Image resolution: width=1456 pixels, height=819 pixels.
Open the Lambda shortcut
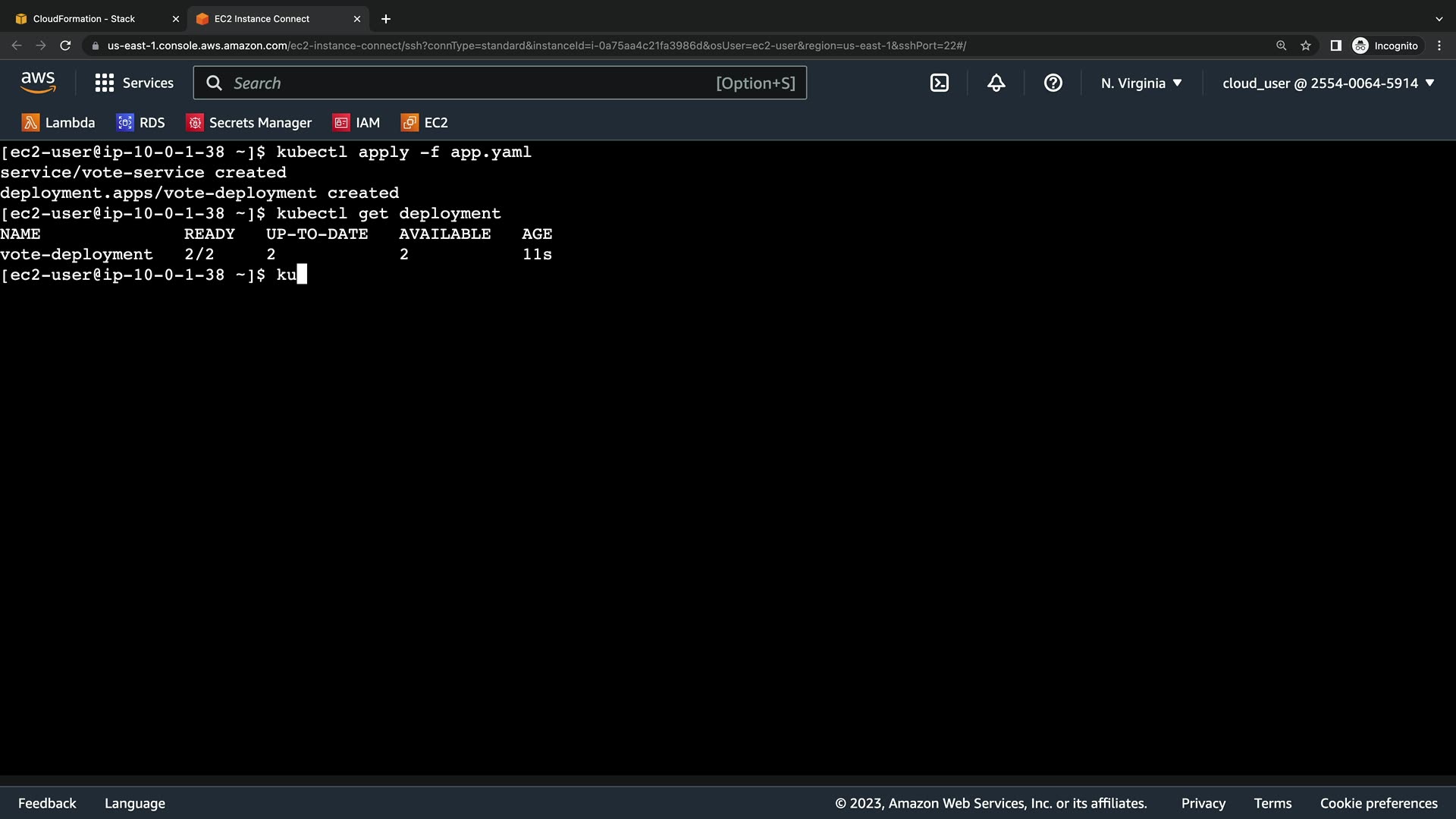click(x=58, y=123)
